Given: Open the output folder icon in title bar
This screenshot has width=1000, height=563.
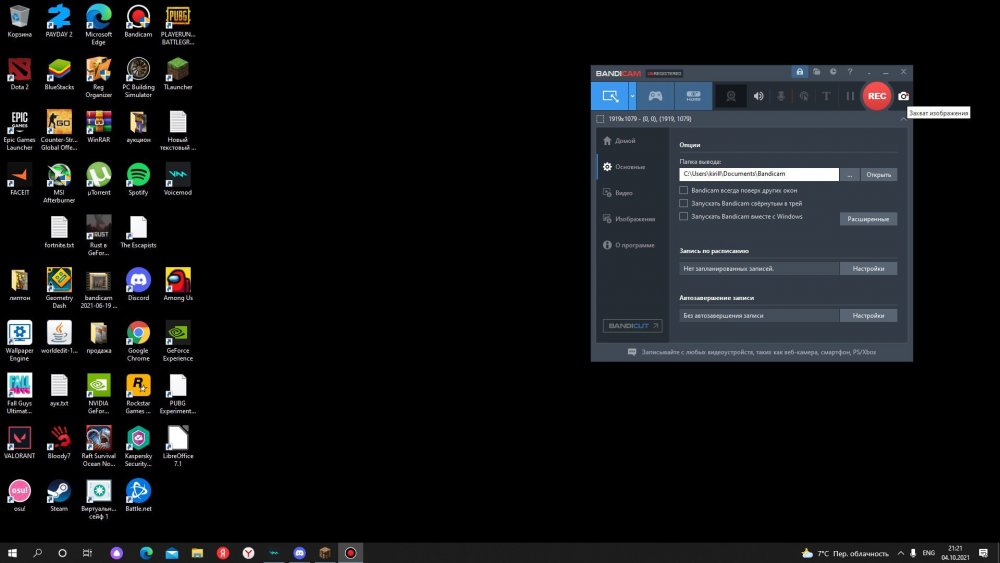Looking at the screenshot, I should click(x=816, y=72).
